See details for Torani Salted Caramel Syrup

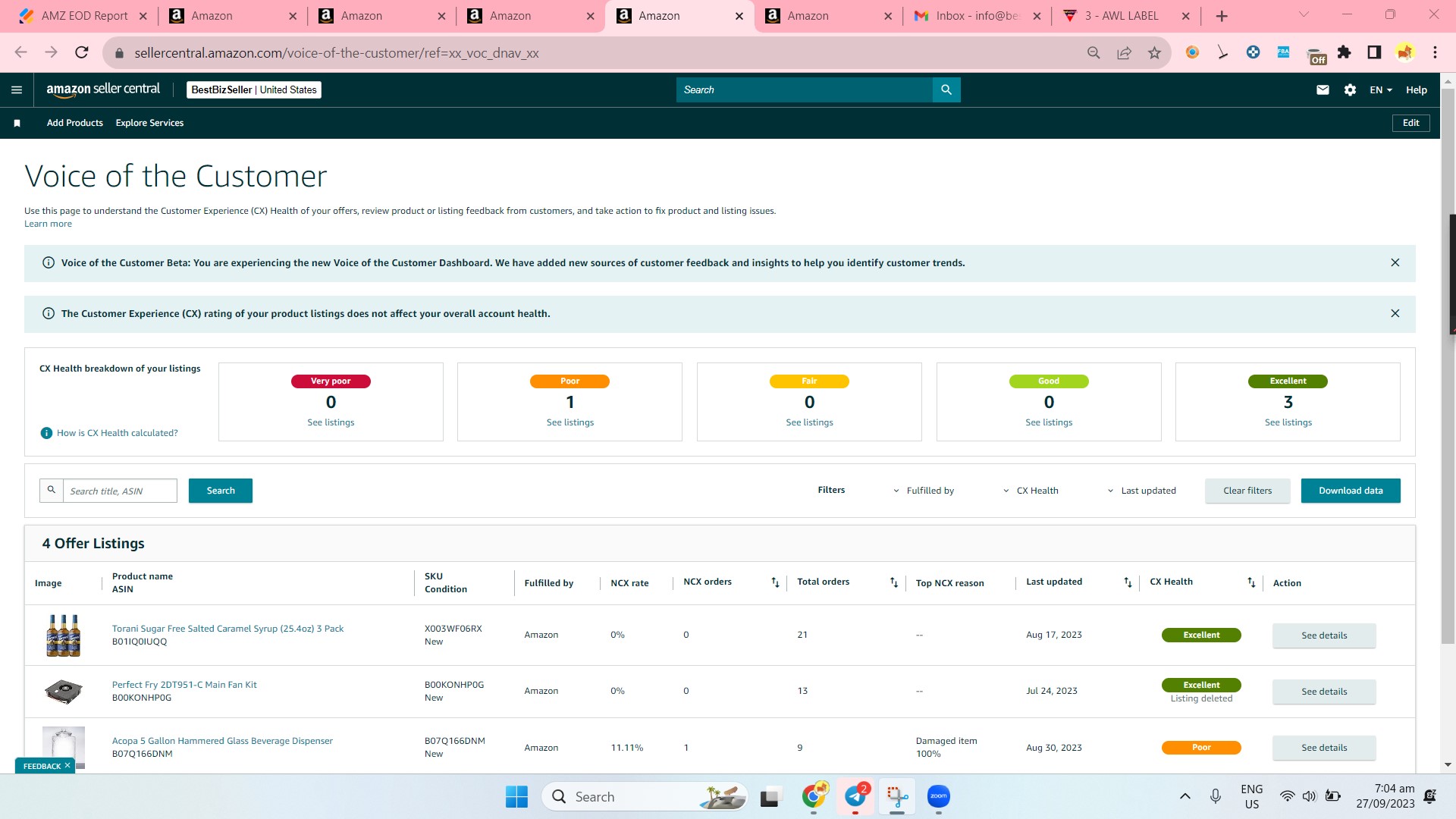(1324, 635)
